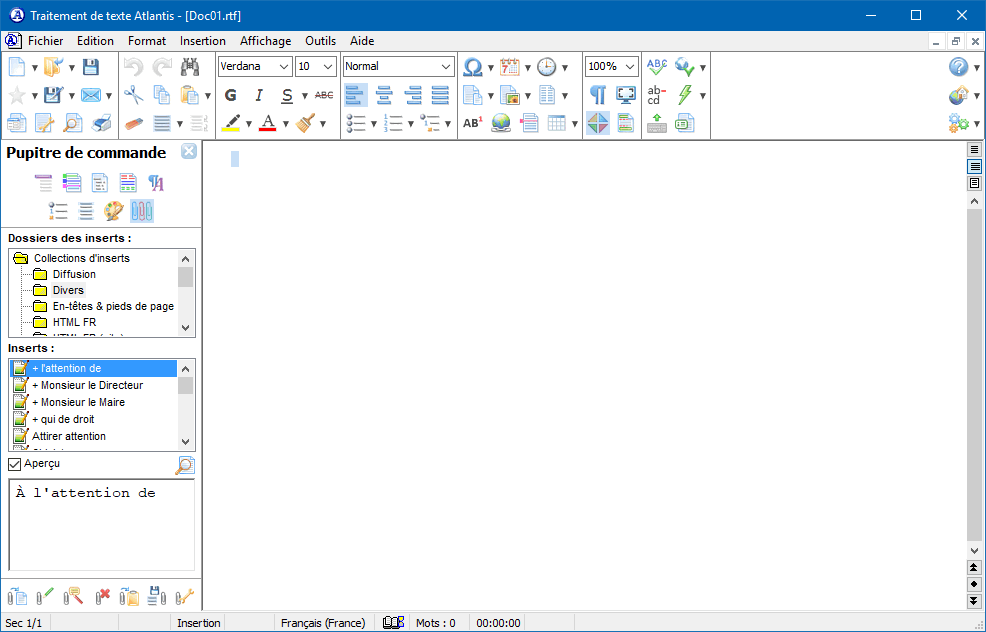Click the floppy disk save icon
This screenshot has height=632, width=986.
pyautogui.click(x=91, y=67)
